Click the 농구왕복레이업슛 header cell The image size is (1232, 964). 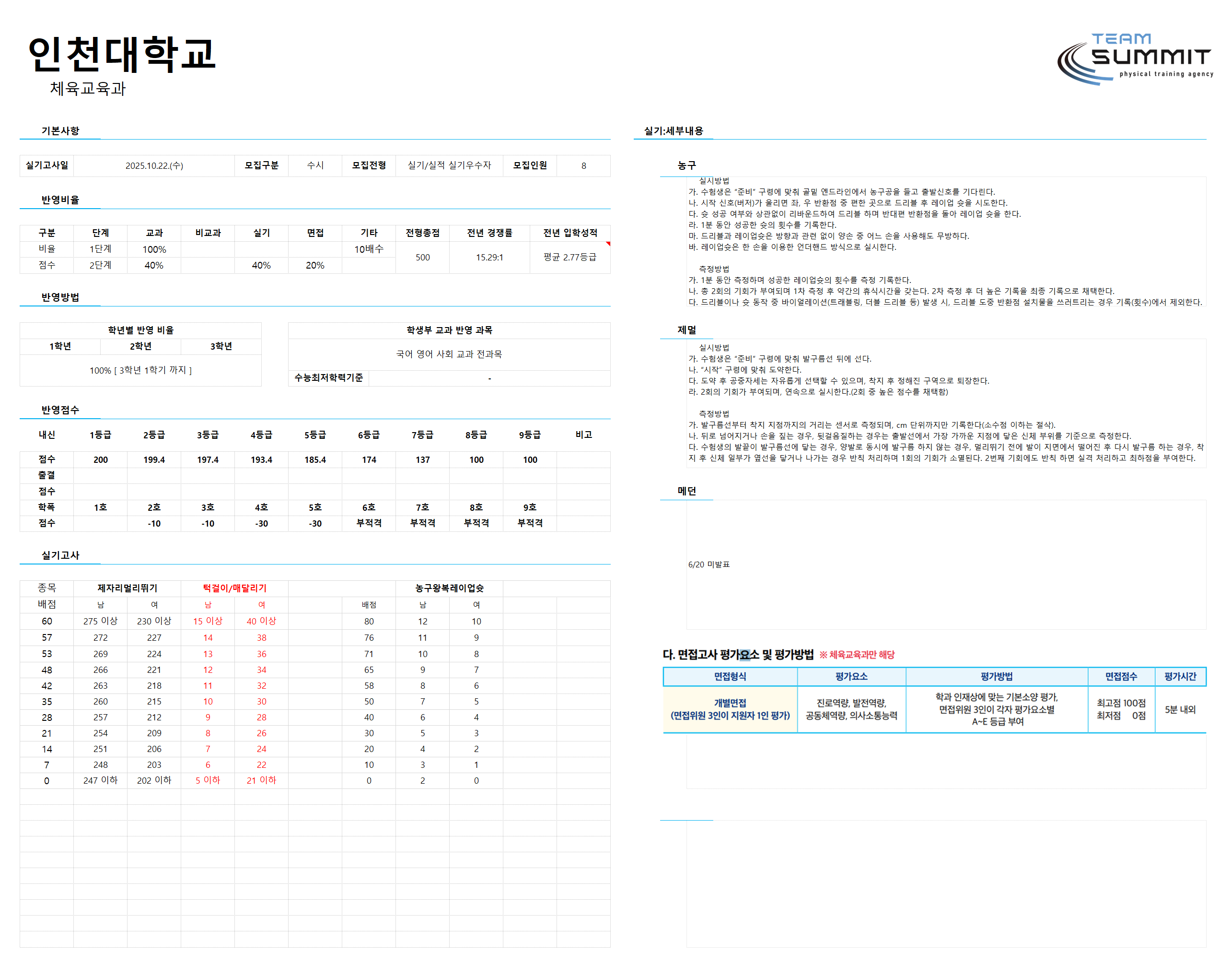449,588
